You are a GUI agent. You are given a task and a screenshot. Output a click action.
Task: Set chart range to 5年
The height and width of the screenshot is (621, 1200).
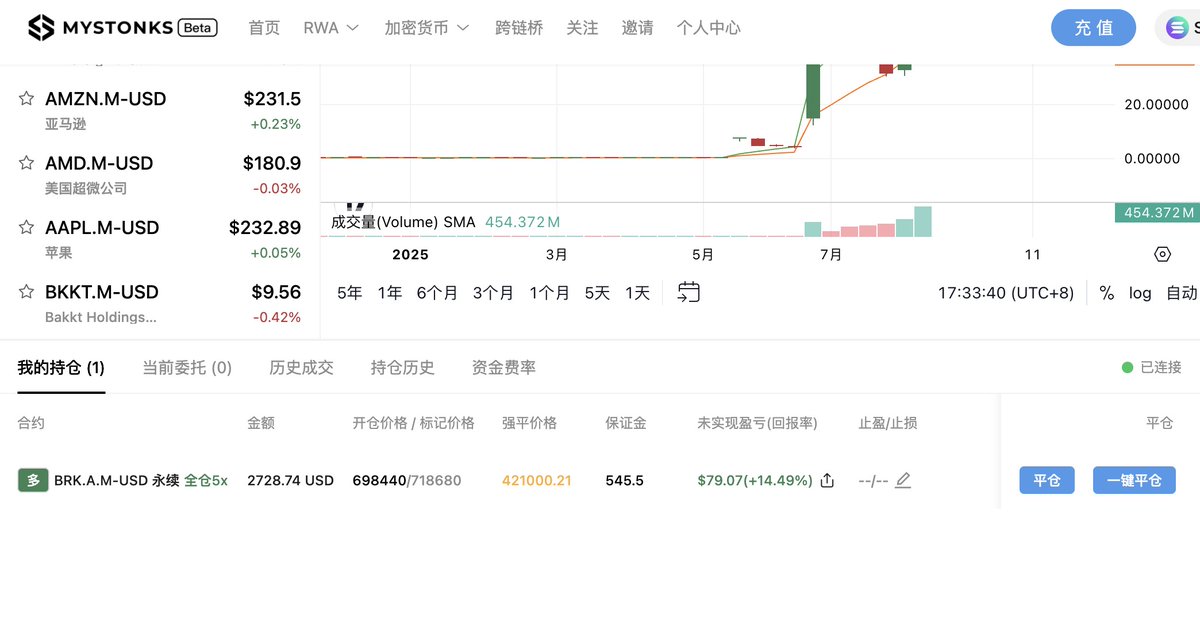pos(350,293)
